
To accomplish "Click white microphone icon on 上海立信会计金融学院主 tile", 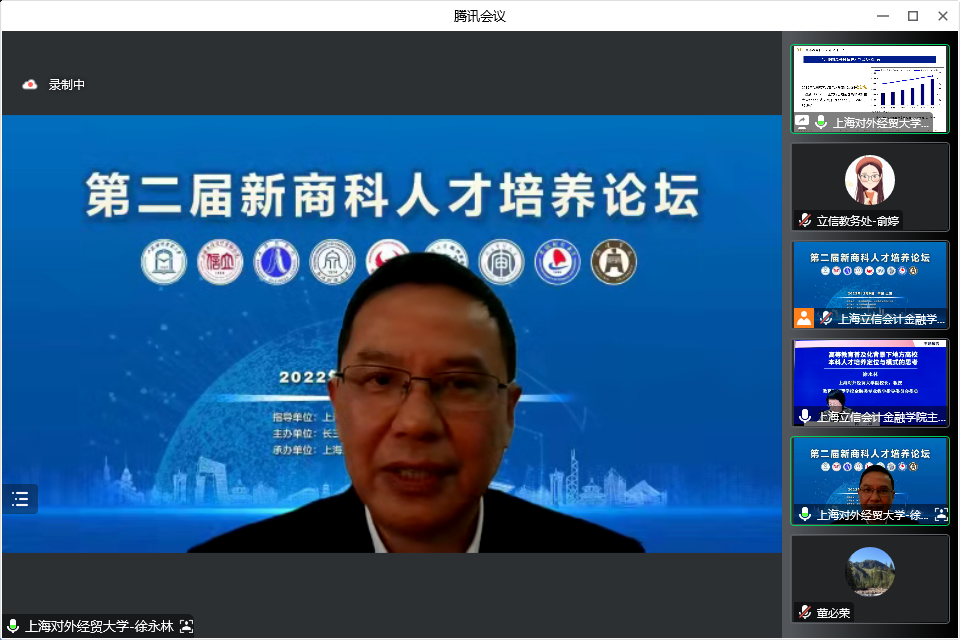I will tap(804, 416).
